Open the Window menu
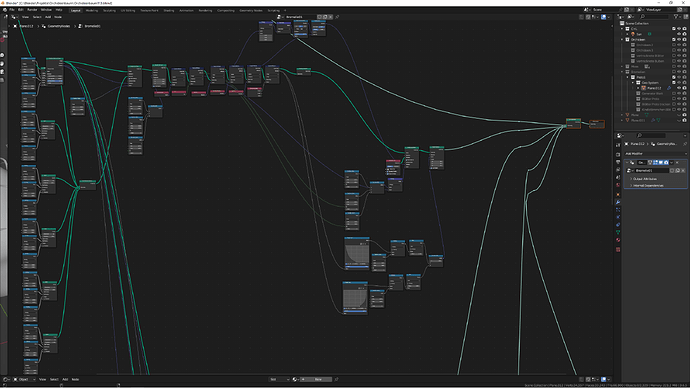The image size is (690, 388). [x=46, y=10]
